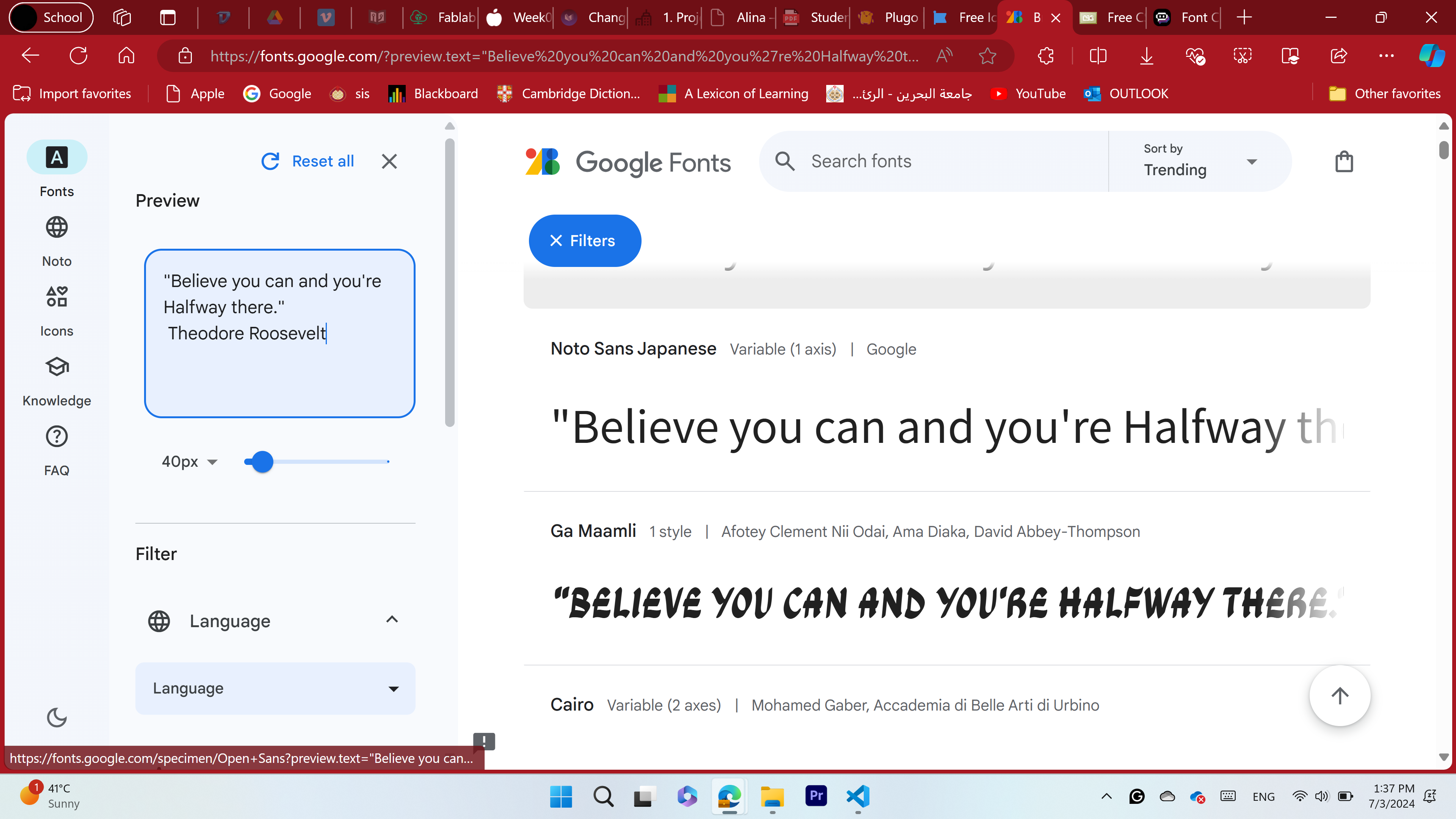
Task: Click the address bar URL
Action: (x=564, y=56)
